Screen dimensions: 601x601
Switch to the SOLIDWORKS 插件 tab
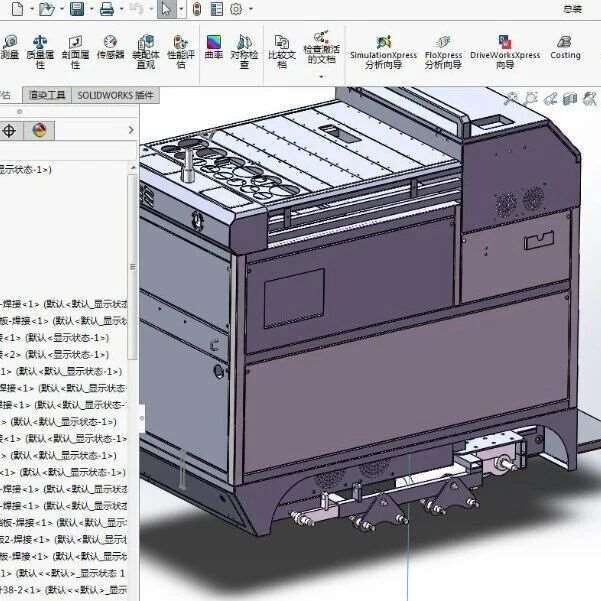[x=115, y=95]
